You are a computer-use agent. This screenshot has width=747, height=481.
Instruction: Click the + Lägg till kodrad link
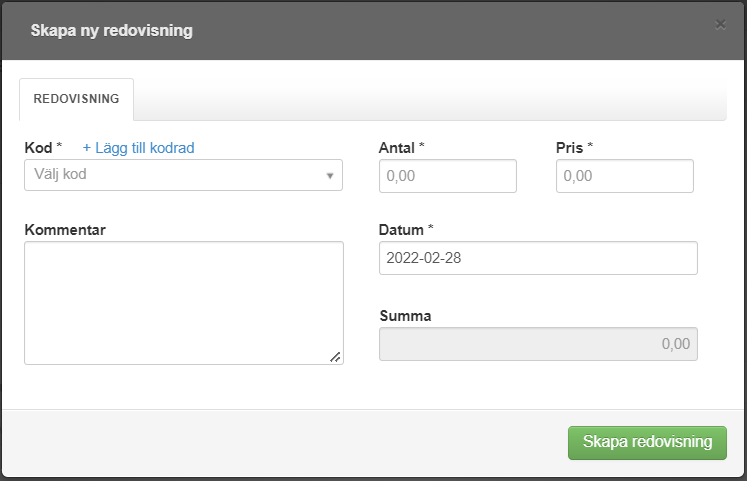pyautogui.click(x=138, y=148)
